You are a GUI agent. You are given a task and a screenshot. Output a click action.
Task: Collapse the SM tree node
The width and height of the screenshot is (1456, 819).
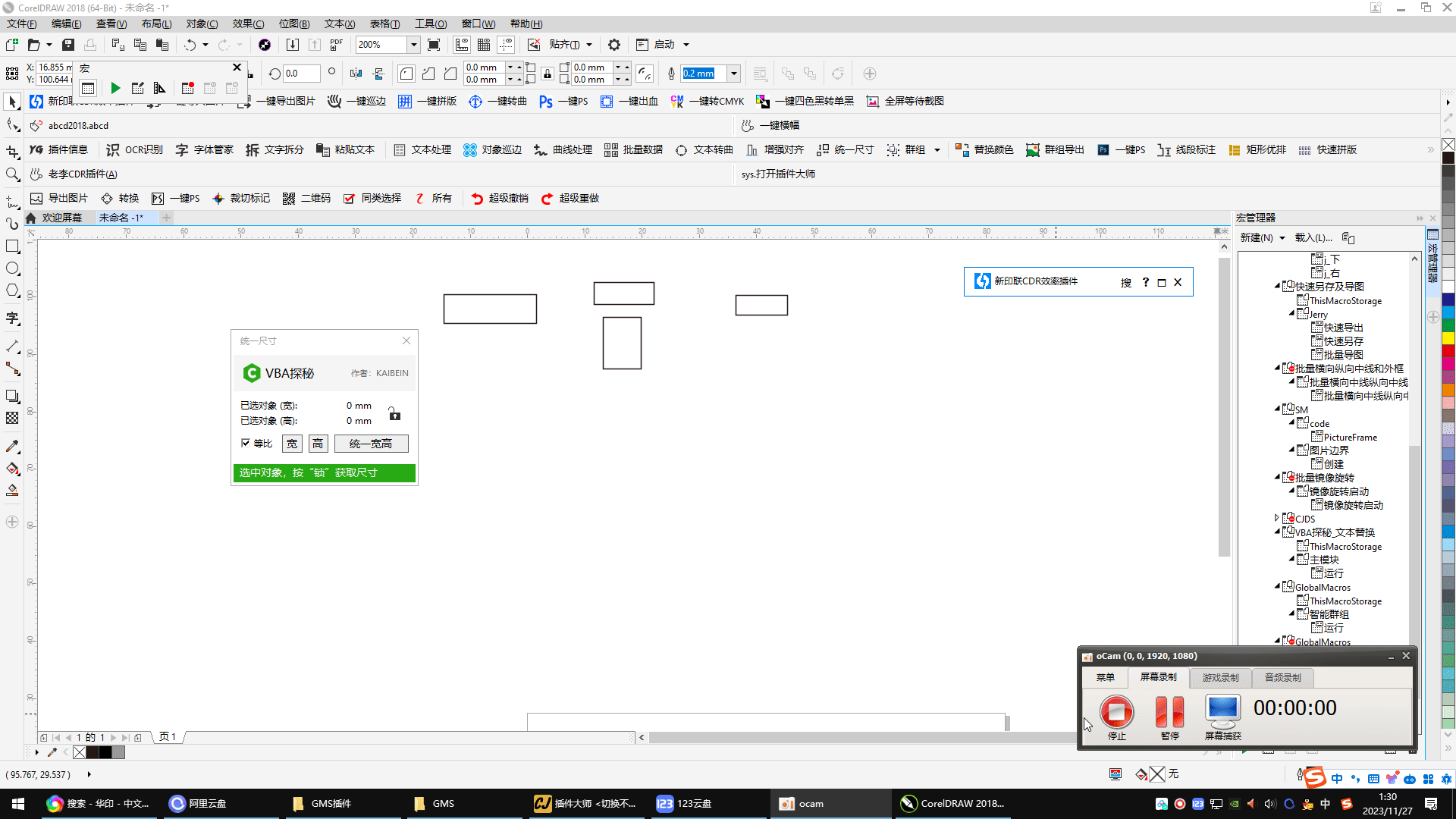pos(1277,409)
